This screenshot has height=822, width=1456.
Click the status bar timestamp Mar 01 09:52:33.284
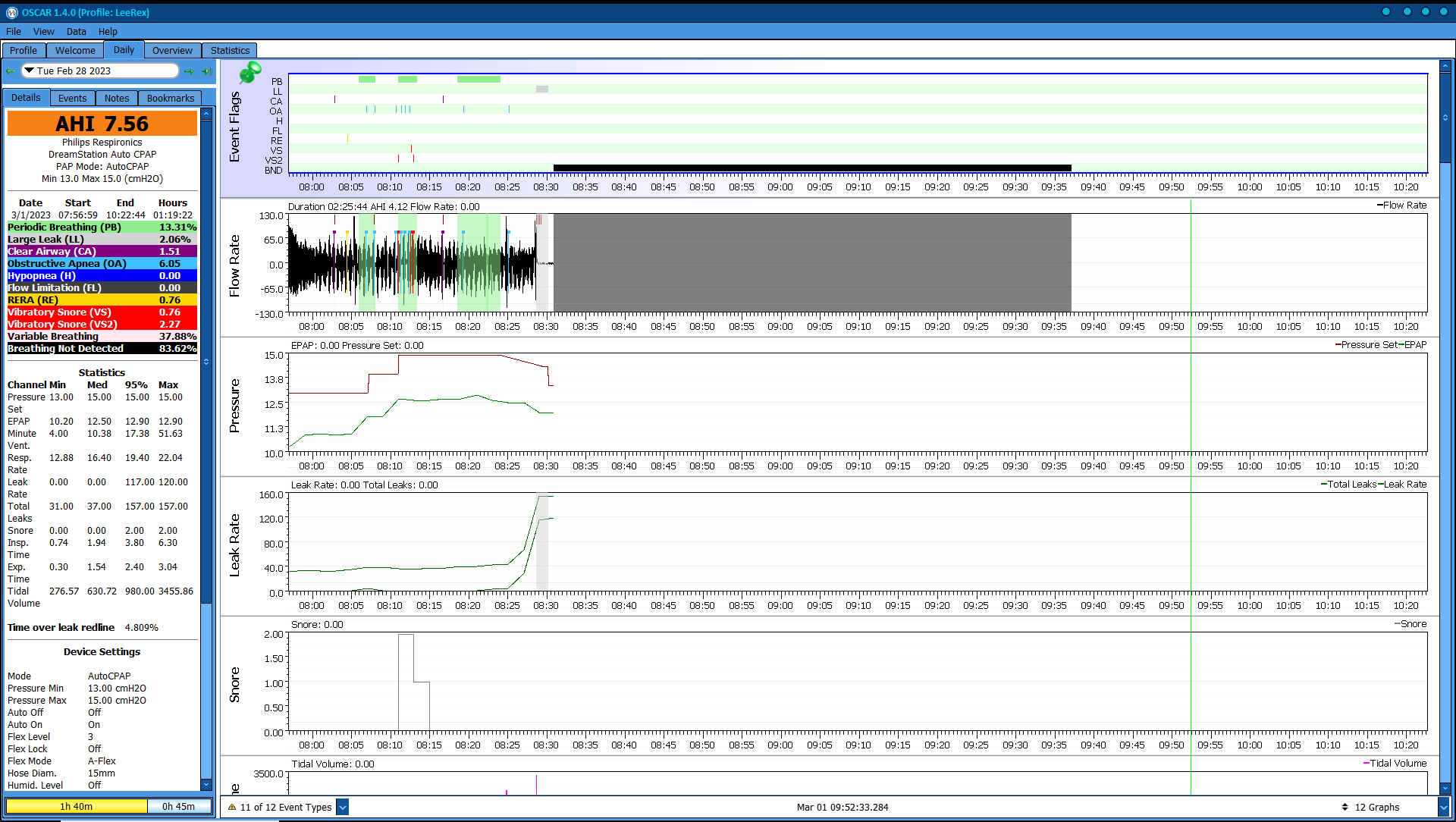(x=843, y=807)
